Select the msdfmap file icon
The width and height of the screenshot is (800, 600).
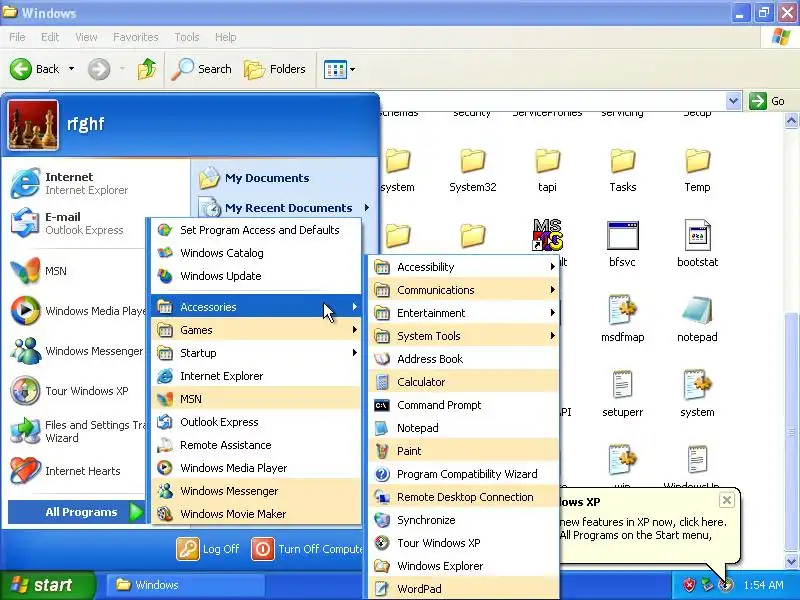tap(622, 310)
